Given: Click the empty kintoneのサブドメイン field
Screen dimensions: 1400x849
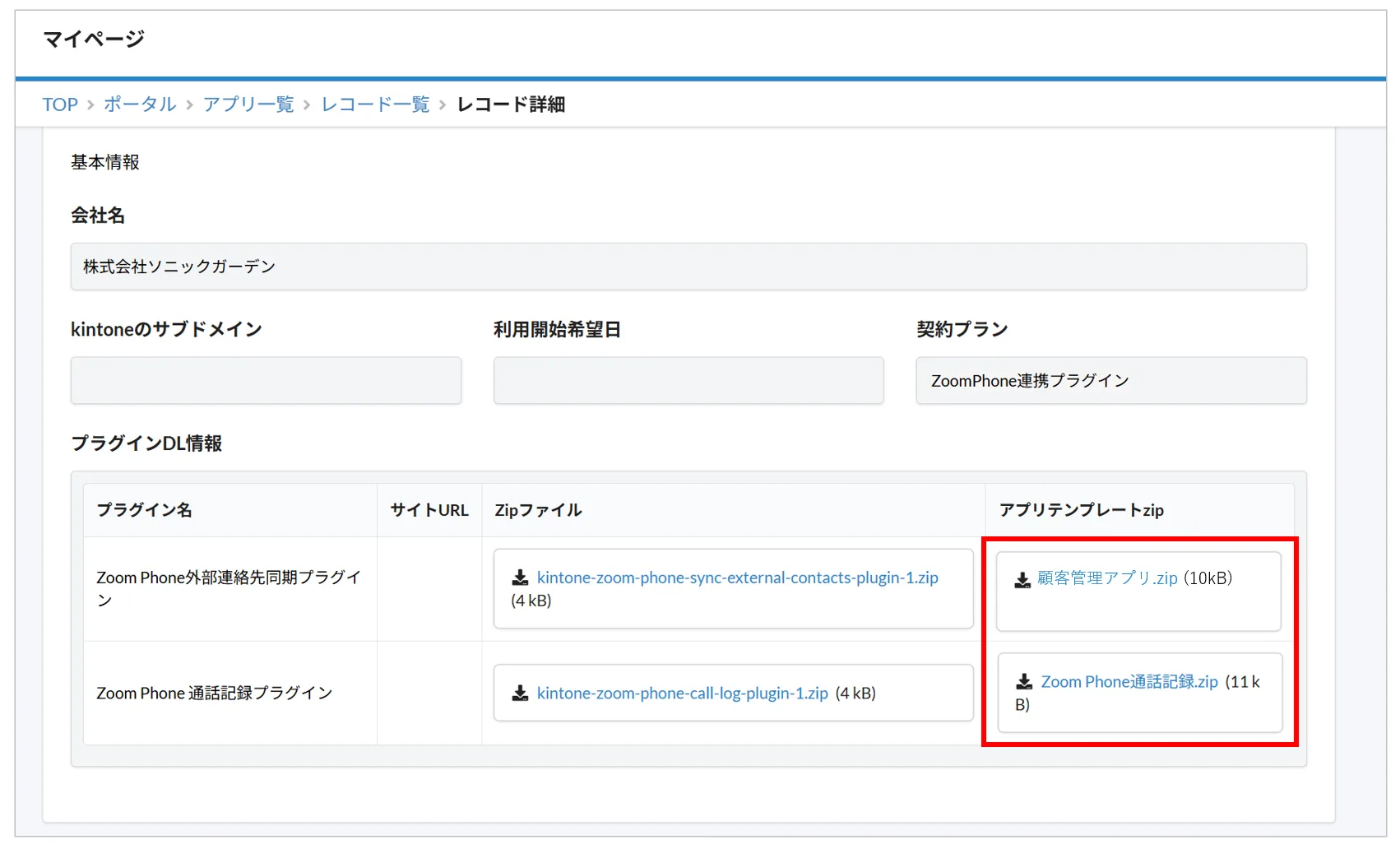Looking at the screenshot, I should pyautogui.click(x=266, y=381).
